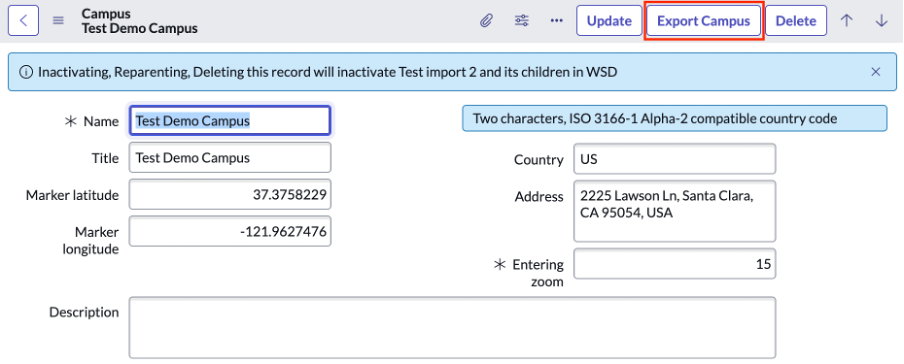Viewport: 904px width, 364px height.
Task: Open more options three-dot menu
Action: [556, 21]
